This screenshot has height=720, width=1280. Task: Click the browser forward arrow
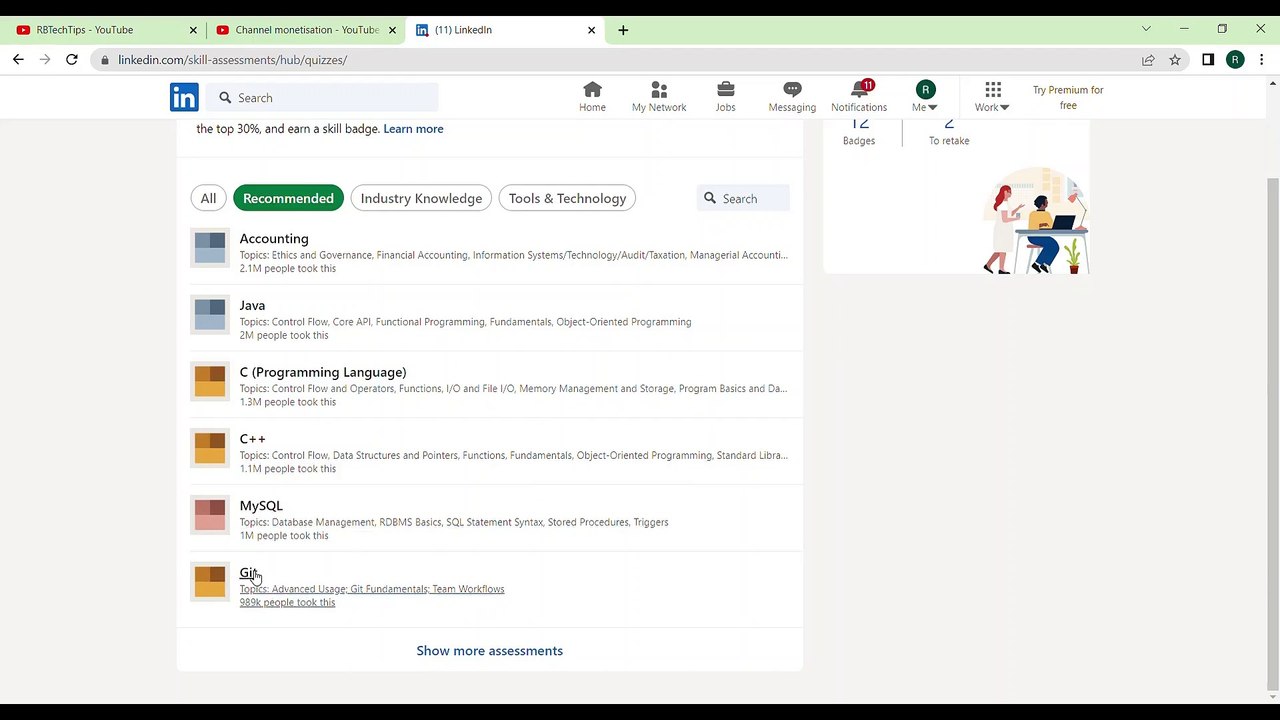[x=45, y=60]
